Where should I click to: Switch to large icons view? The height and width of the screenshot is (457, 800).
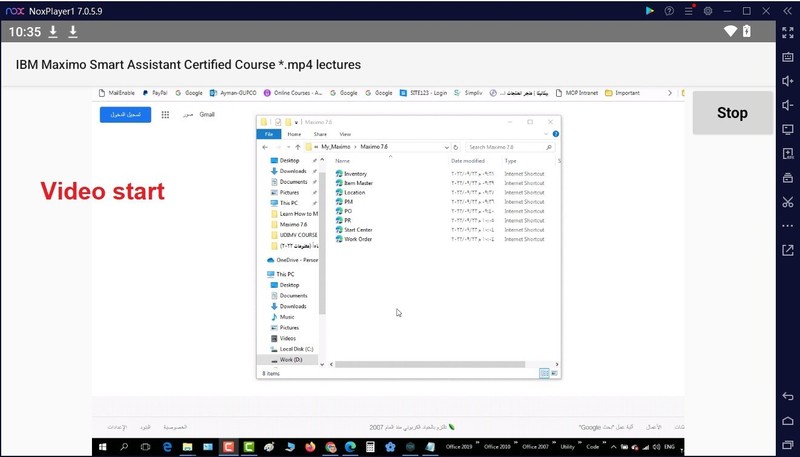click(x=554, y=374)
